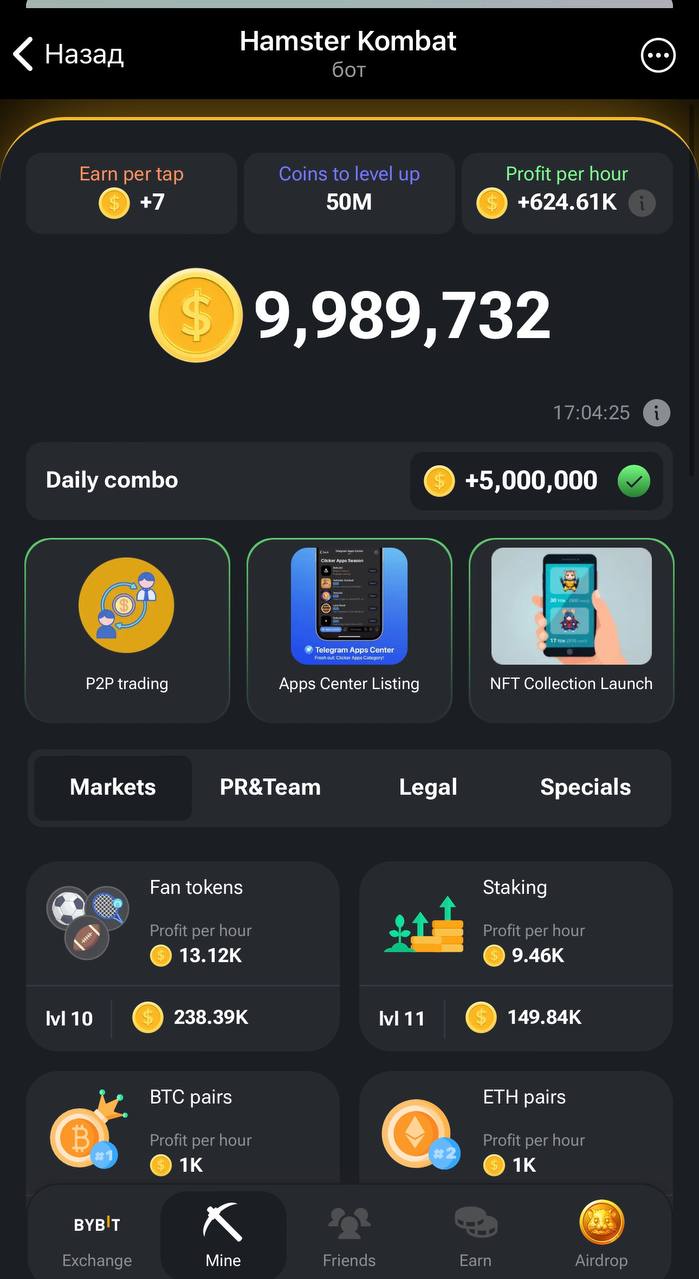The width and height of the screenshot is (699, 1279).
Task: Tap the info icon next to Profit per hour
Action: pyautogui.click(x=642, y=203)
